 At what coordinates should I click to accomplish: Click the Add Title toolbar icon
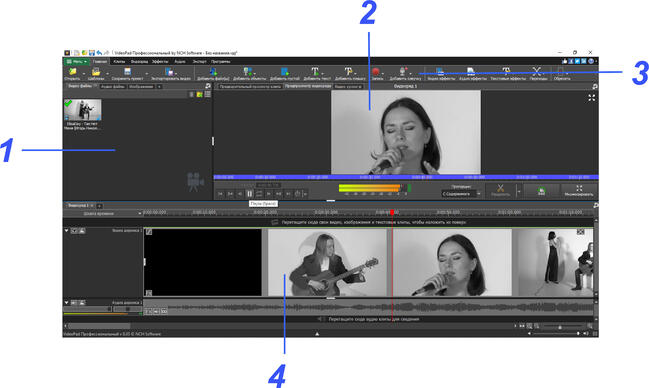pyautogui.click(x=350, y=72)
